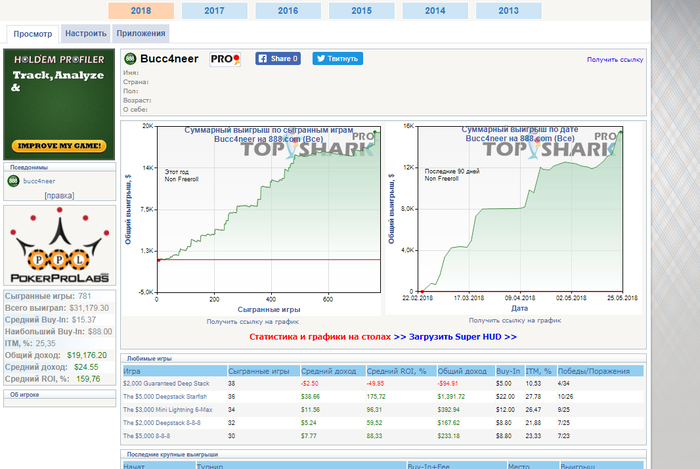
Task: Click the IMPROVE MY GAME! banner button
Action: [x=59, y=145]
